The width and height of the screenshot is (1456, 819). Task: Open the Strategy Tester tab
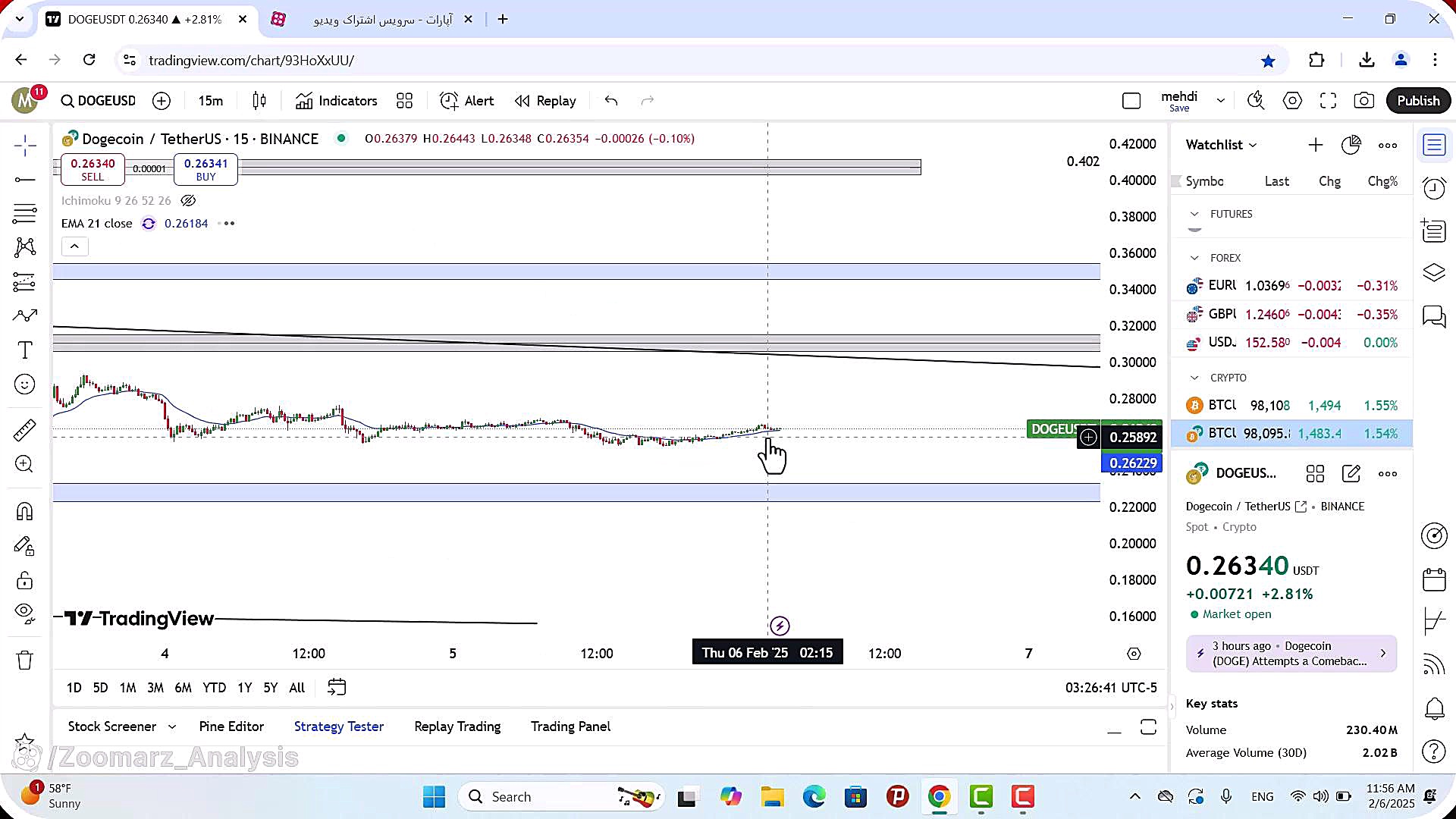pyautogui.click(x=339, y=726)
